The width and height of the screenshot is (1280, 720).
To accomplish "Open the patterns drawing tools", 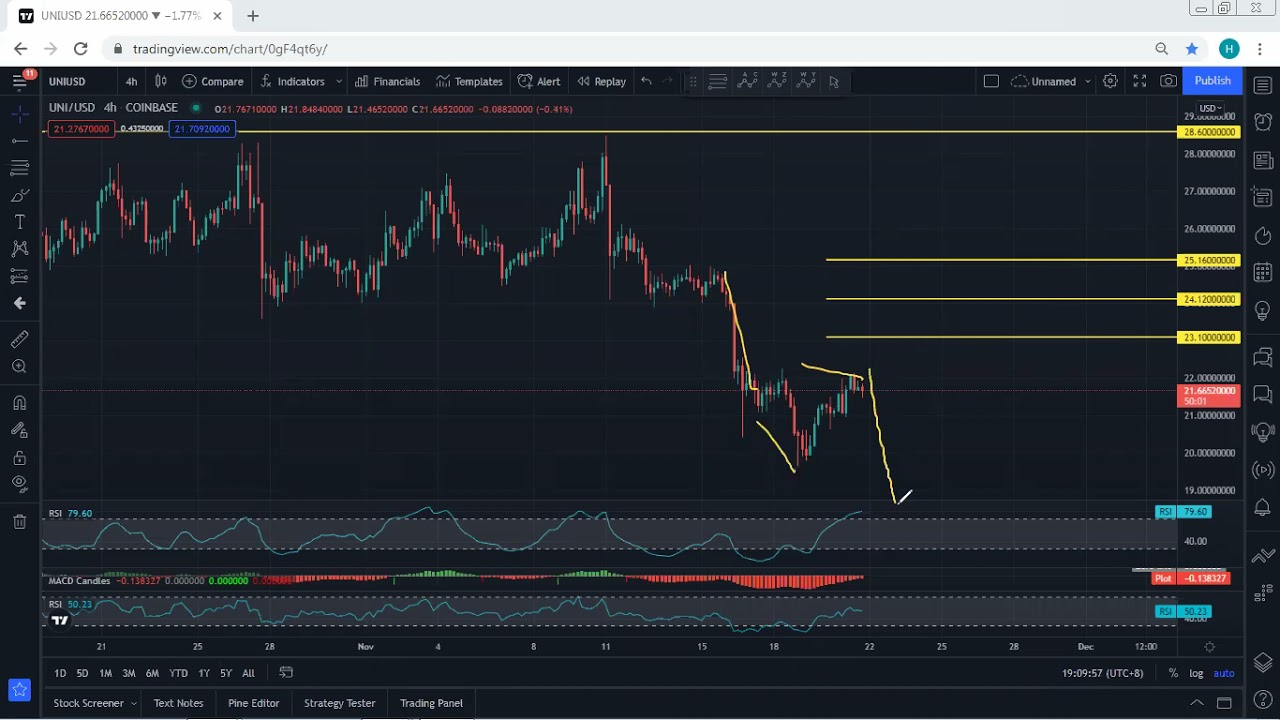I will [x=20, y=249].
